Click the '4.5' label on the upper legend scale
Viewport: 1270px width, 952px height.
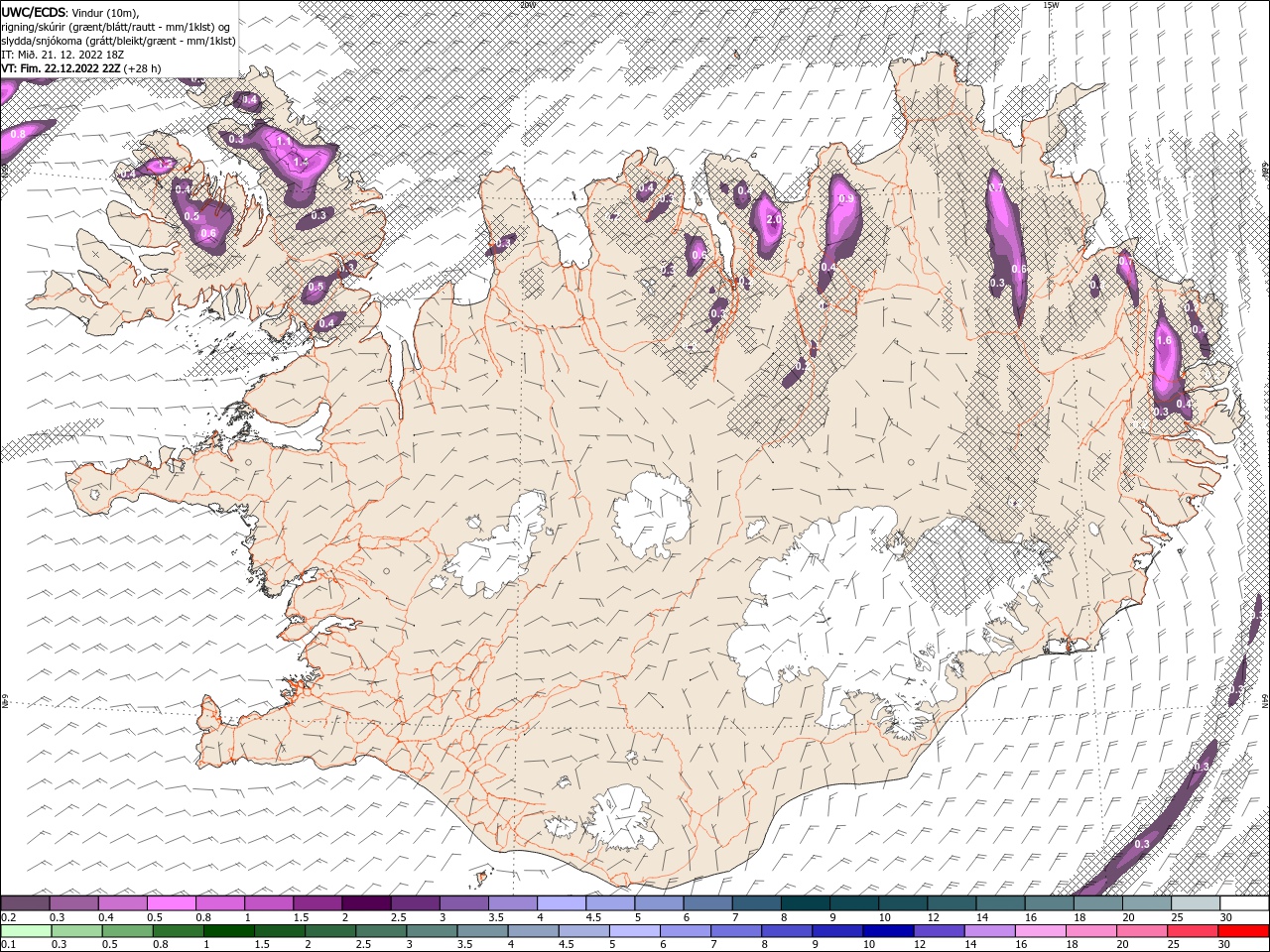(x=592, y=917)
